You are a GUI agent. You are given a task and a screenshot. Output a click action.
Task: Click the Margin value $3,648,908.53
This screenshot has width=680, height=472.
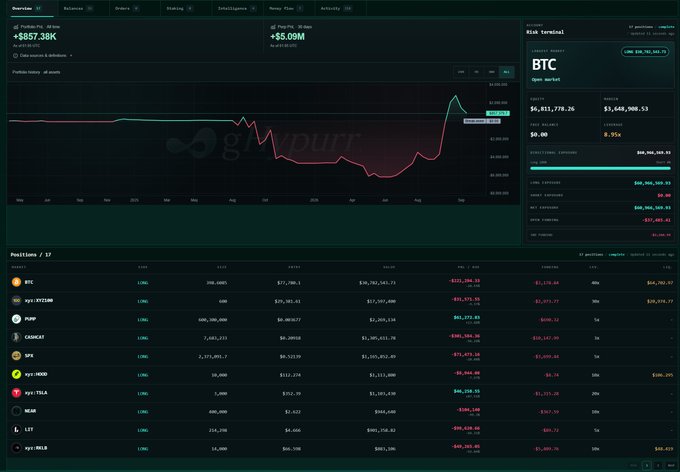pos(626,109)
